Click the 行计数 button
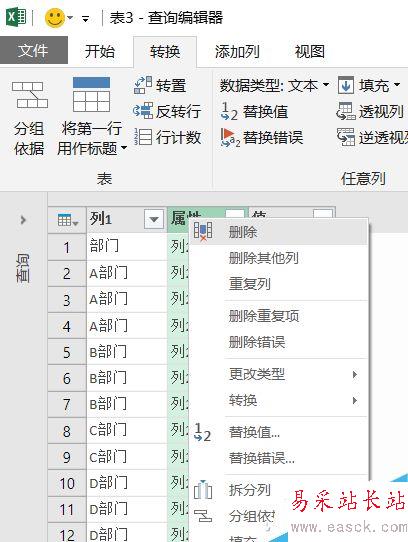 [x=167, y=137]
